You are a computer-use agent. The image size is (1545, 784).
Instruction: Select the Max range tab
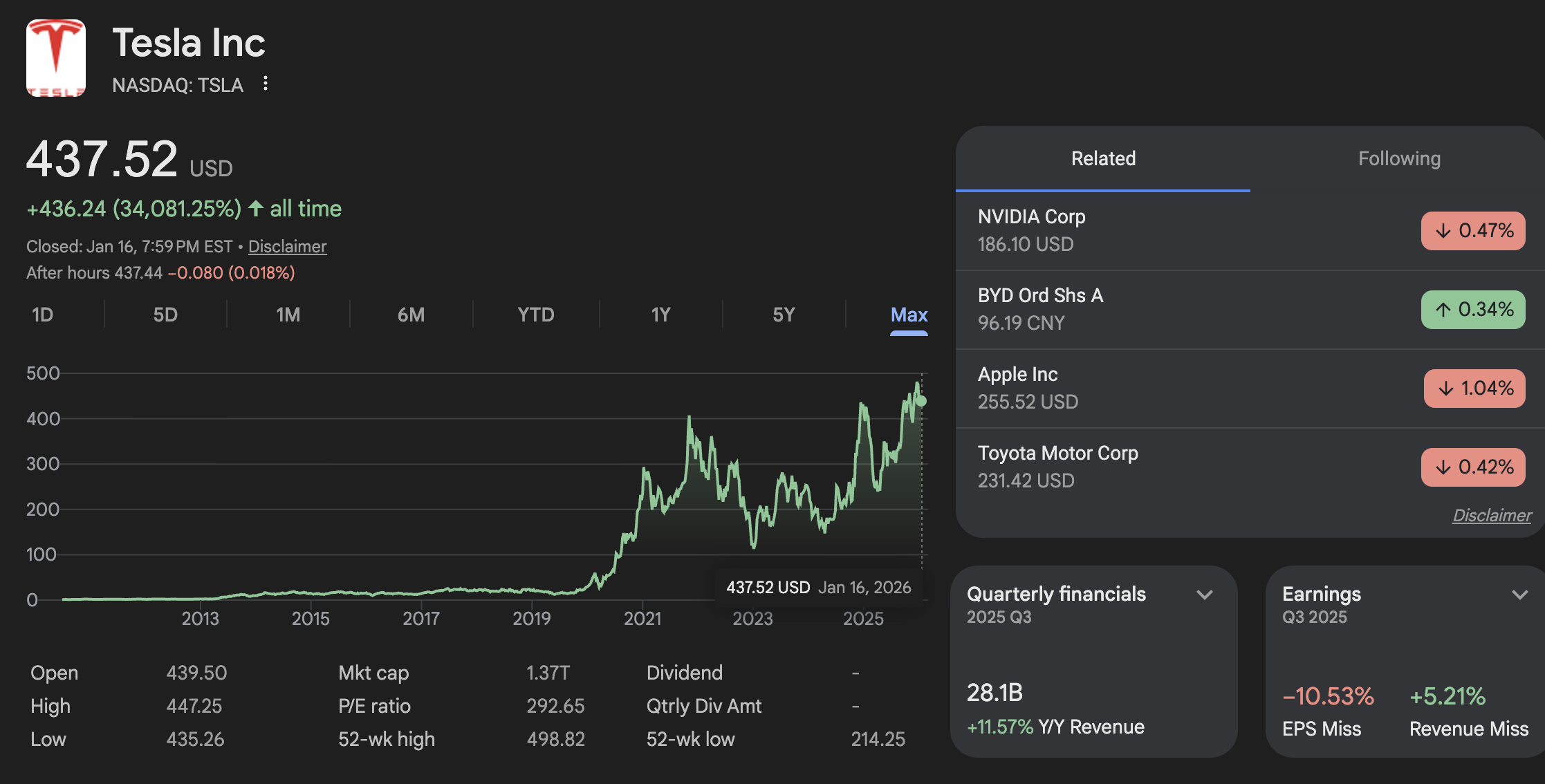click(909, 315)
